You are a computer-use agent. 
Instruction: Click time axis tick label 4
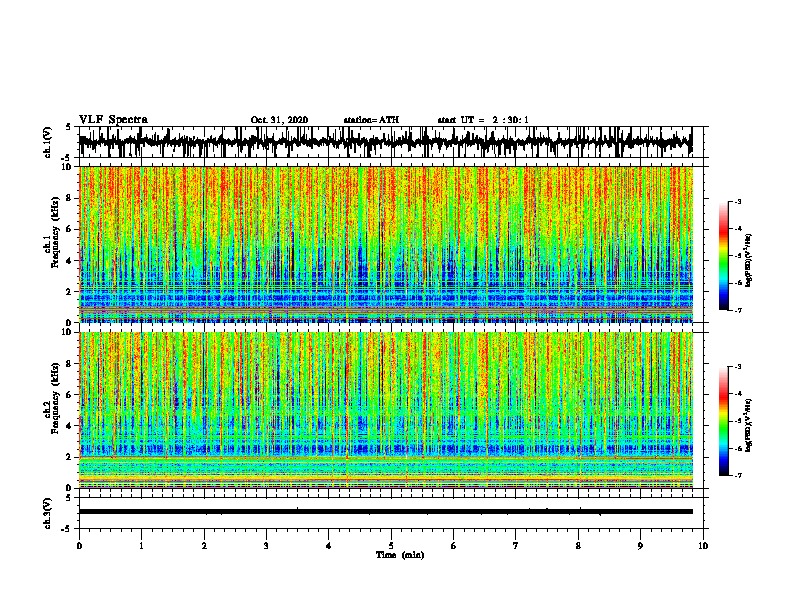tap(329, 546)
